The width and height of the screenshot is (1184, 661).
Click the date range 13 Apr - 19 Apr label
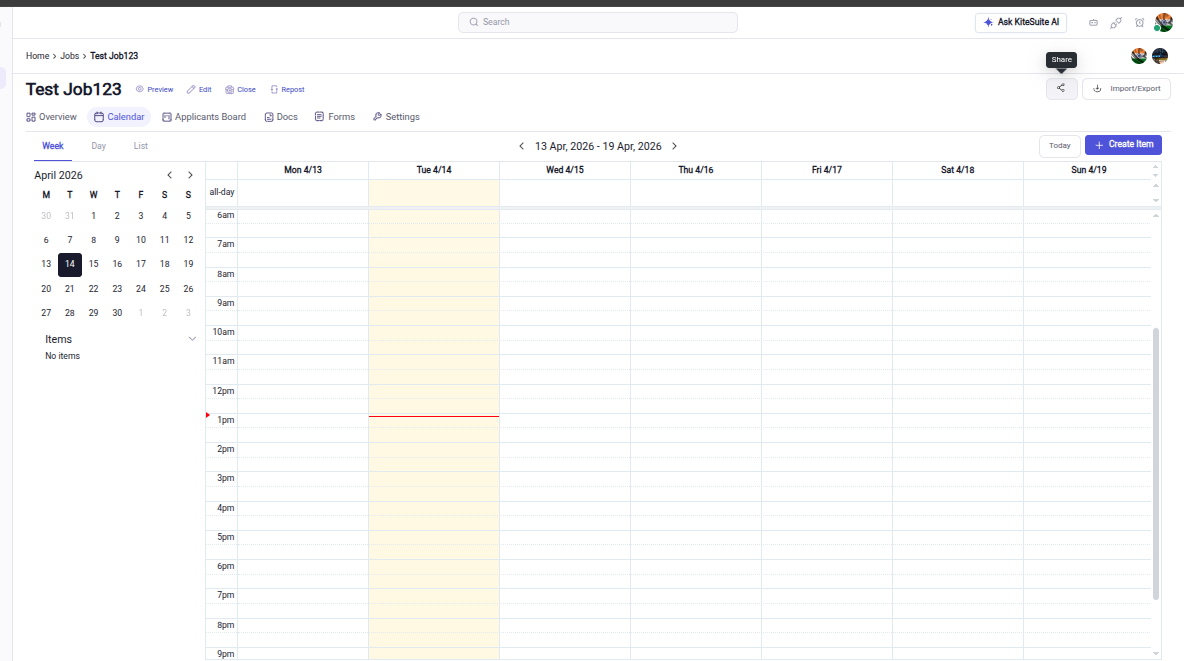coord(598,147)
